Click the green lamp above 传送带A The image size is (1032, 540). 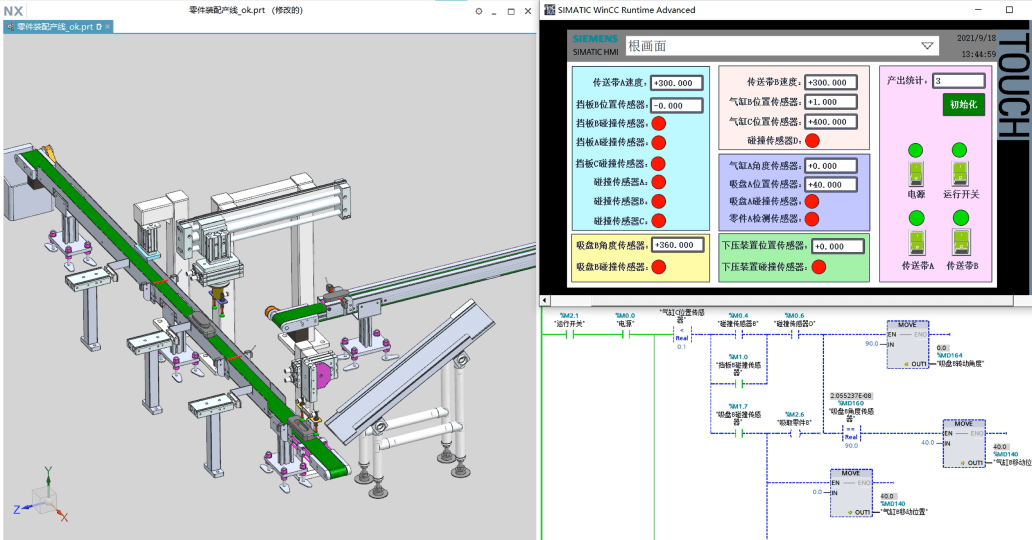point(917,218)
